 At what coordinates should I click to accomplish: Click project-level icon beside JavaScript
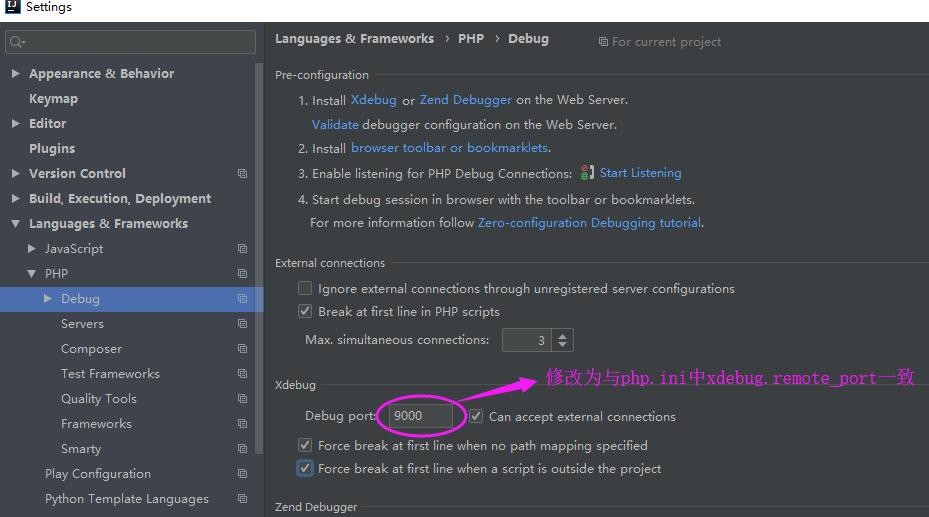242,249
